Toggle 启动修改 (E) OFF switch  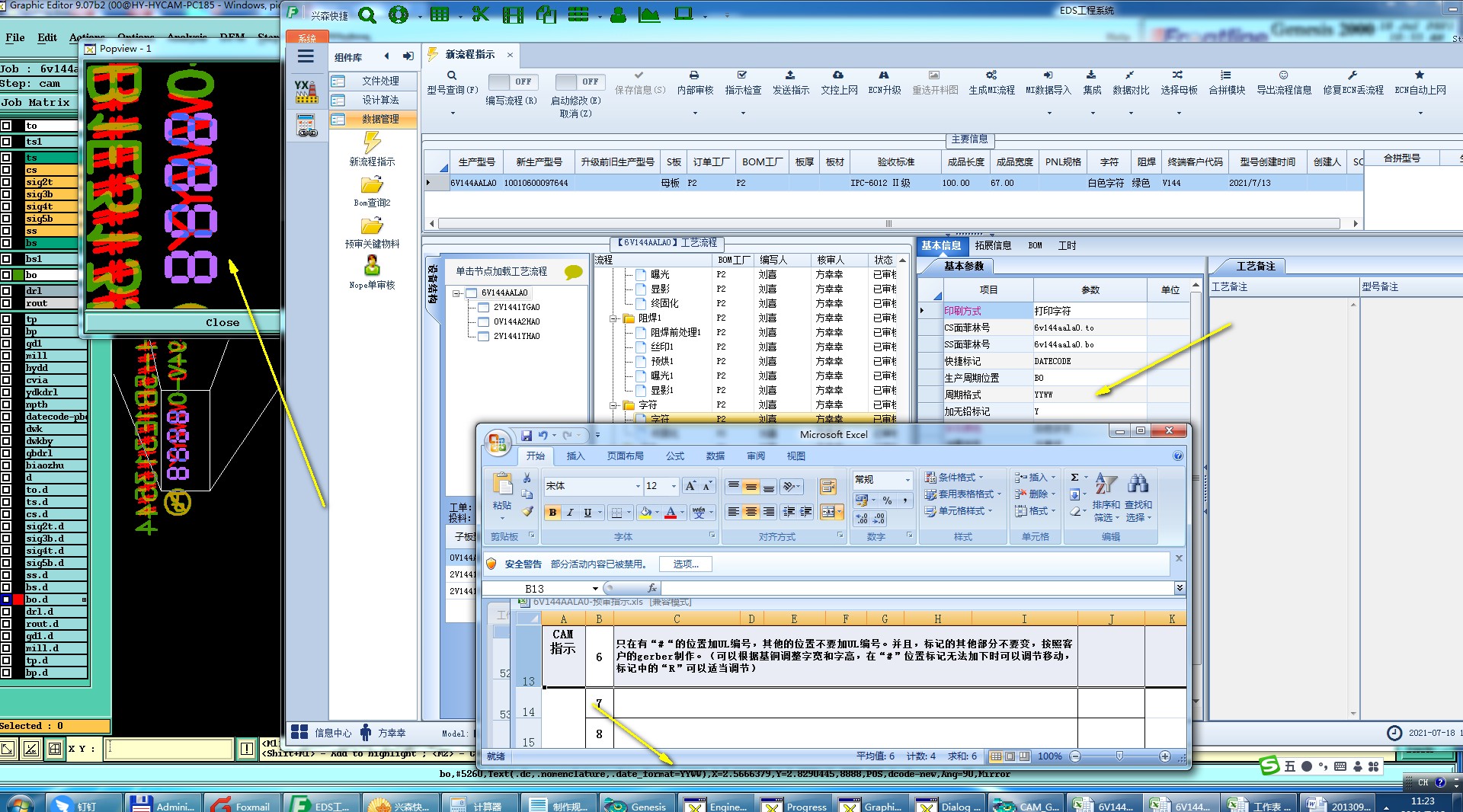(x=579, y=82)
